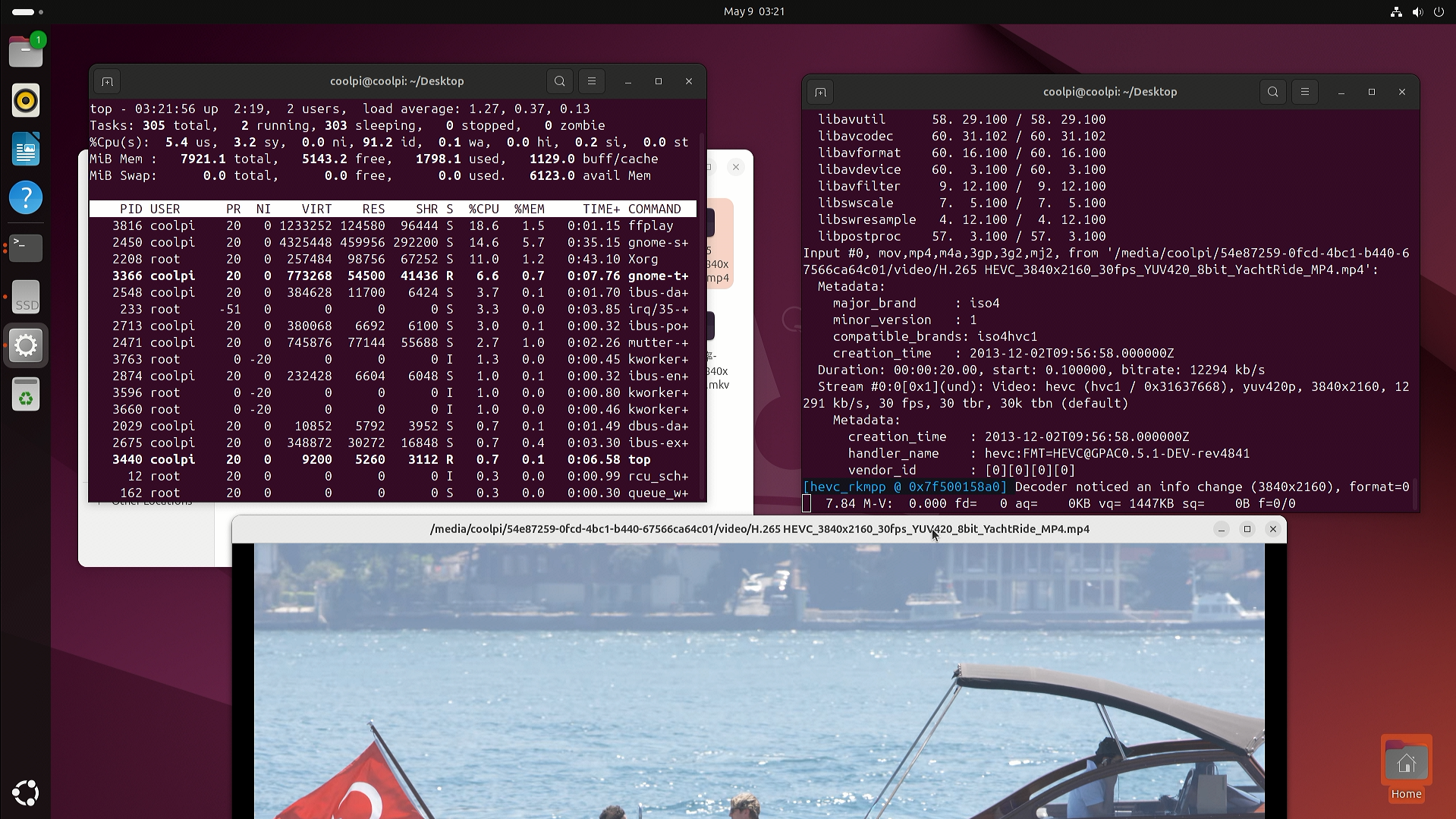Open Trash from the dock
The height and width of the screenshot is (819, 1456).
click(26, 395)
